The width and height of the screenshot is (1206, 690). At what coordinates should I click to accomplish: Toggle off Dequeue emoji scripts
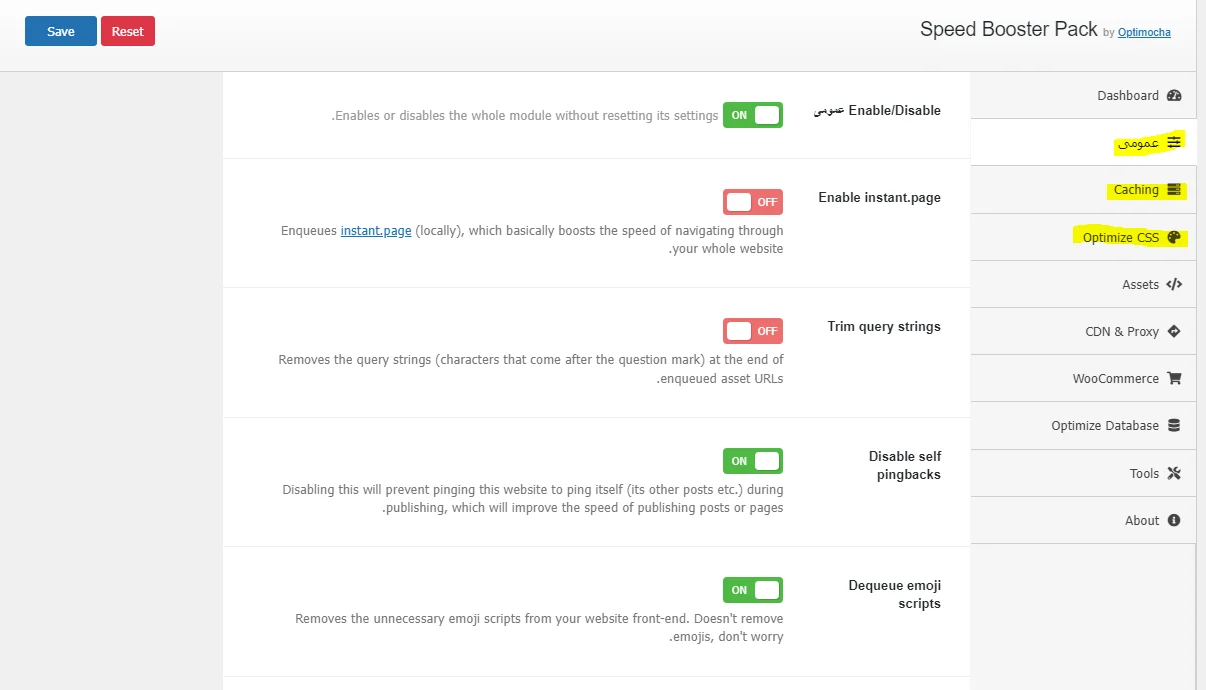click(752, 590)
